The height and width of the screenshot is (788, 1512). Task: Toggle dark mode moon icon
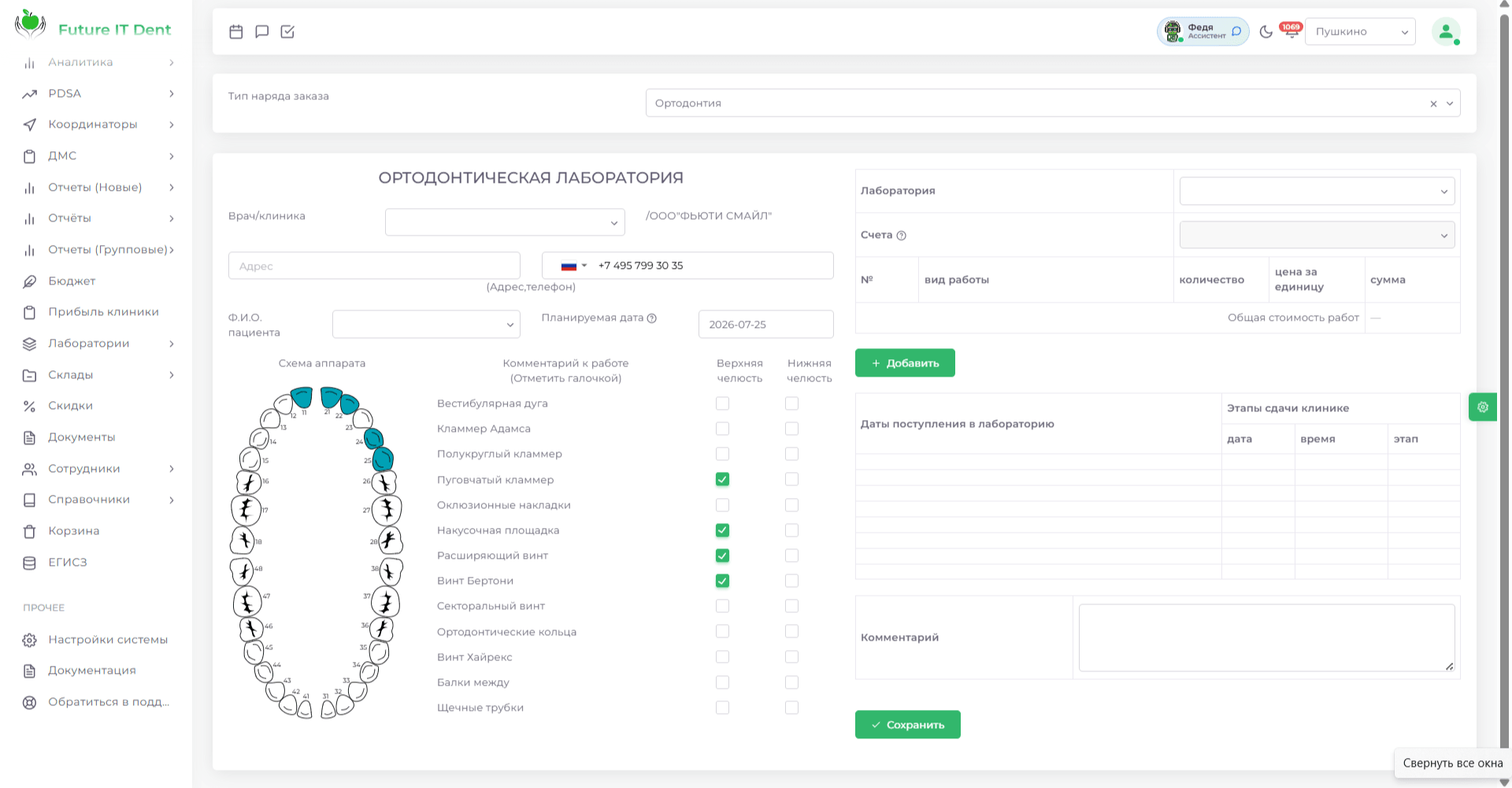(x=1266, y=32)
